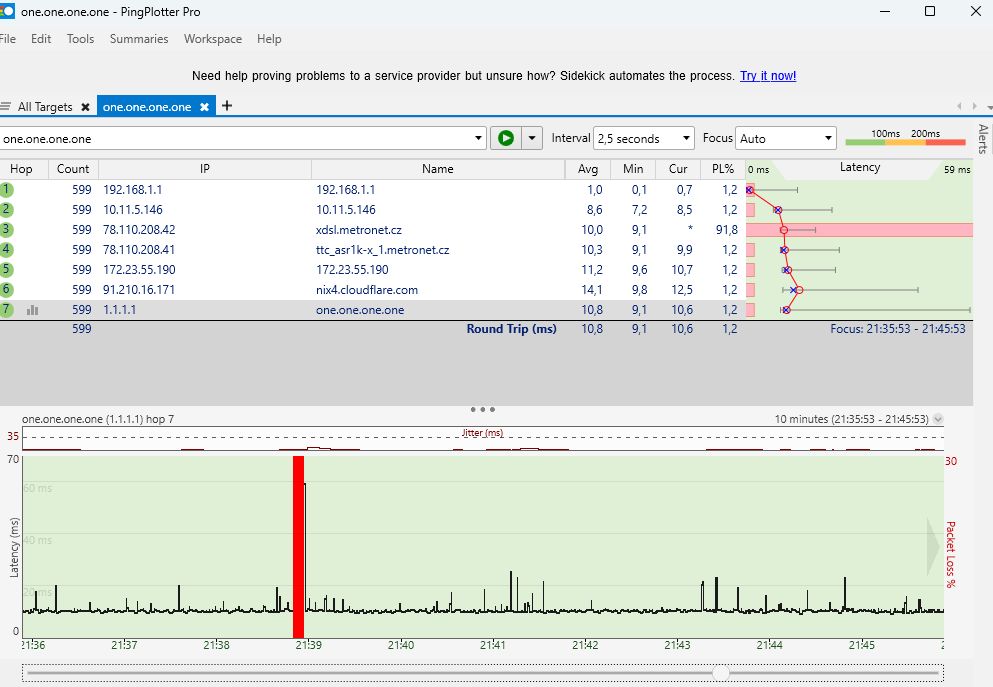Click the PL% column header
Image resolution: width=993 pixels, height=687 pixels.
[x=722, y=169]
